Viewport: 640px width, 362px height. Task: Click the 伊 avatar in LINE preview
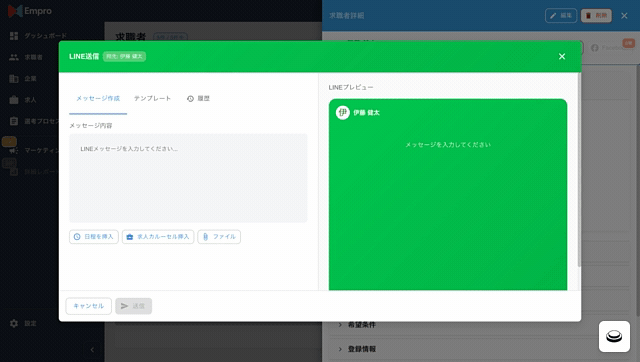point(342,112)
